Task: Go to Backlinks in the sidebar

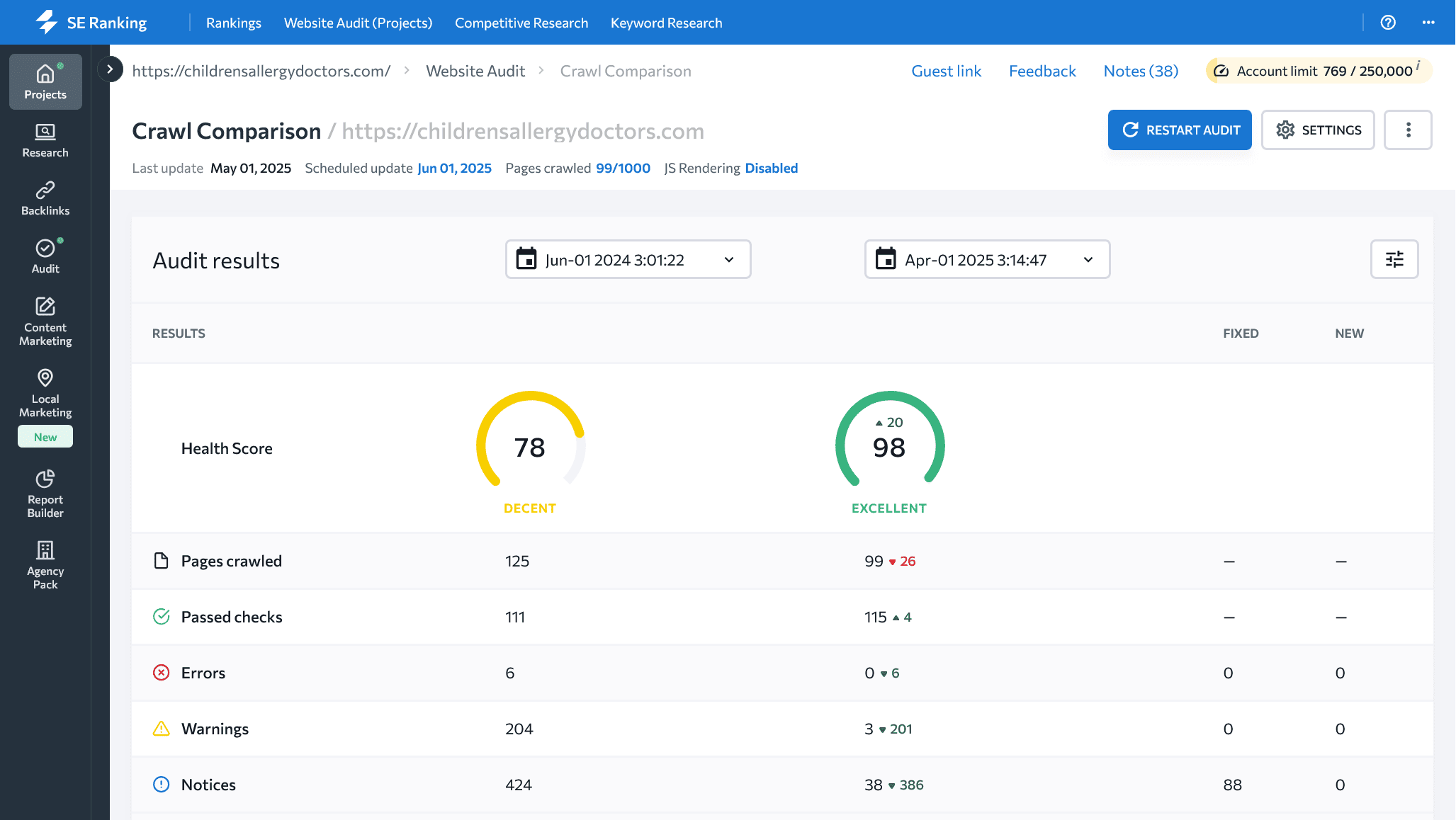Action: pyautogui.click(x=45, y=198)
